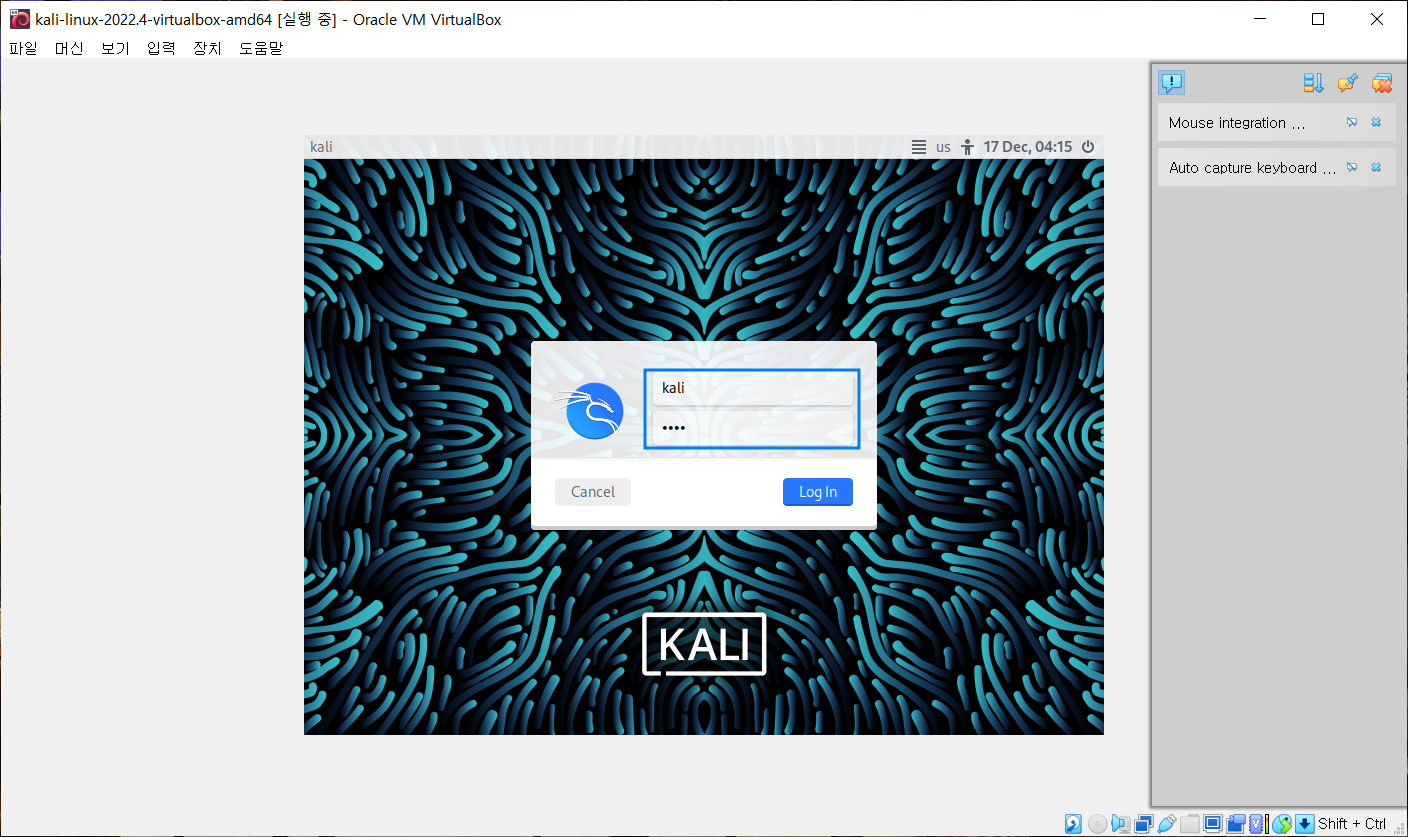Open the accessibility person icon menu

(967, 147)
